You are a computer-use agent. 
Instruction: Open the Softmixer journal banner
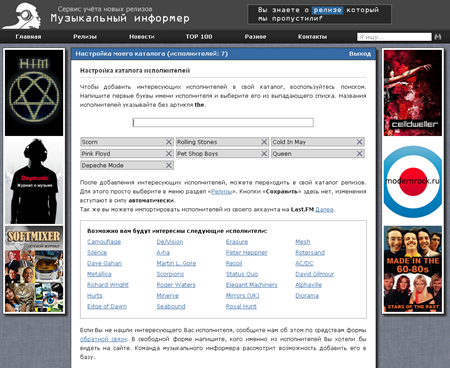tap(34, 269)
